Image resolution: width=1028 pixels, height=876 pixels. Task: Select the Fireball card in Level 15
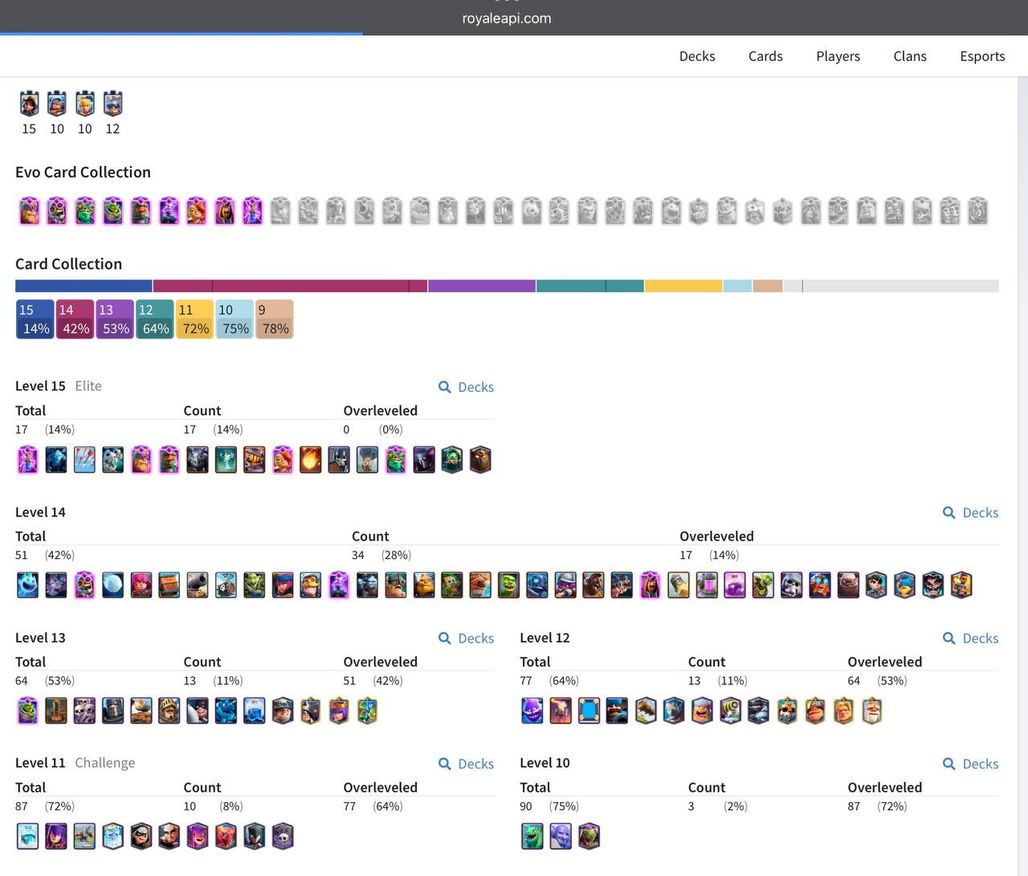tap(311, 460)
